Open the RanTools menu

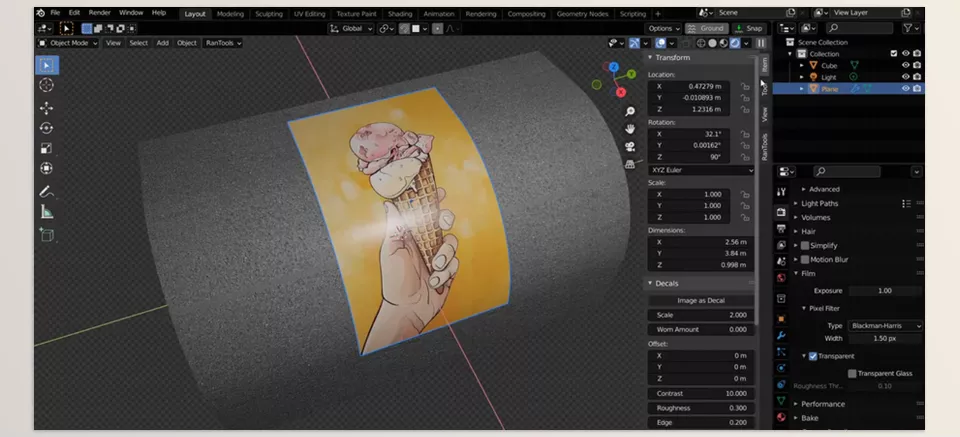tap(223, 43)
